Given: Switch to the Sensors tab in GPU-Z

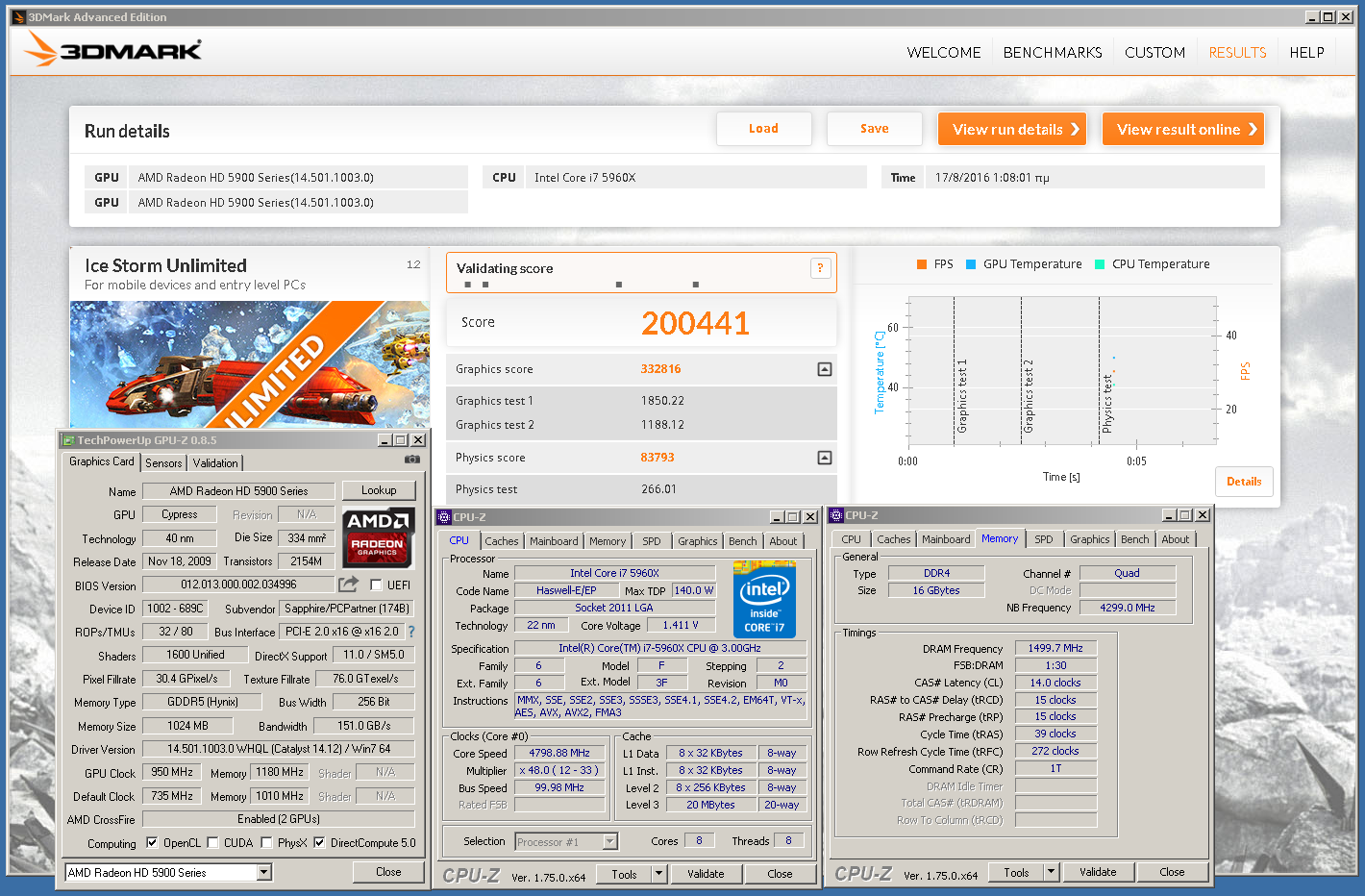Looking at the screenshot, I should tap(163, 463).
